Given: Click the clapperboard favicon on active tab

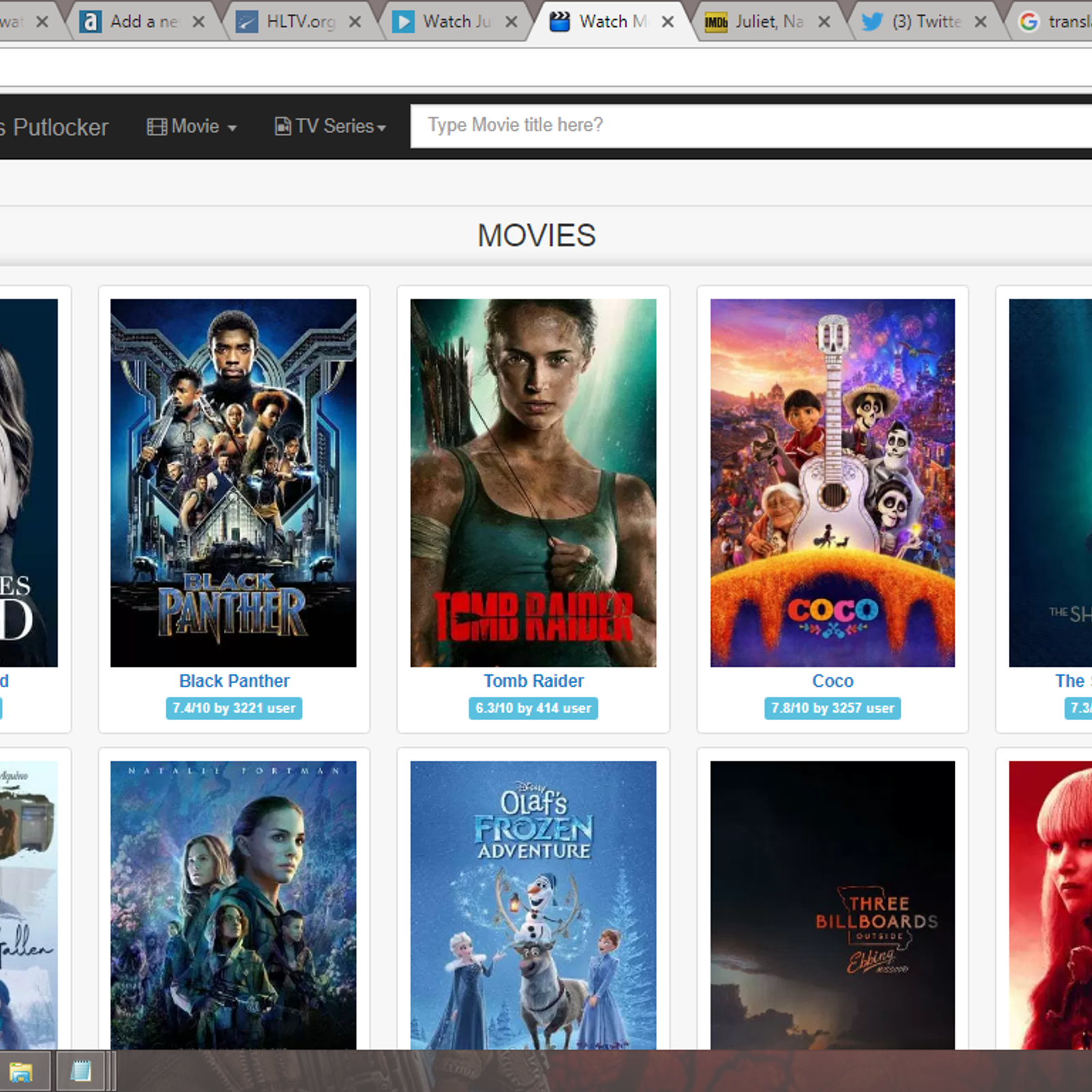Looking at the screenshot, I should click(x=560, y=22).
